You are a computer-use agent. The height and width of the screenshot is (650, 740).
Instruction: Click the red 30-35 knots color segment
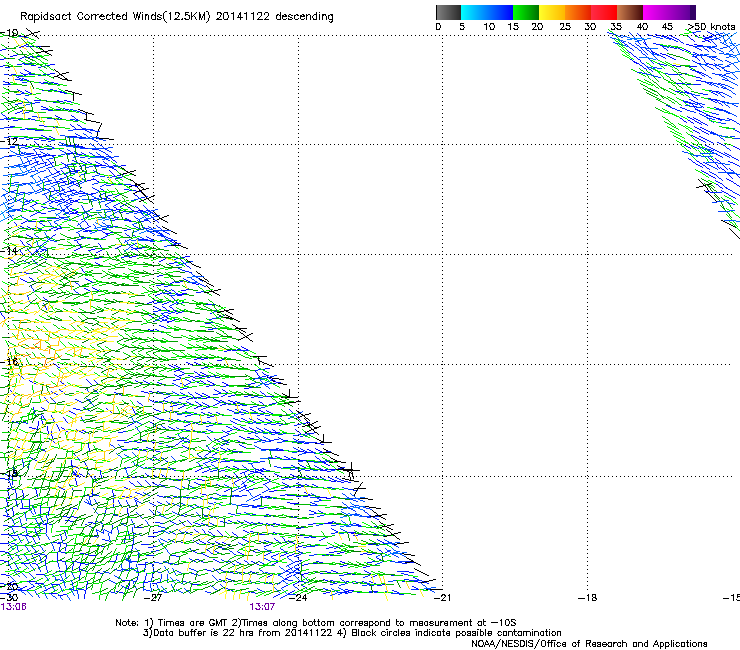(x=604, y=12)
